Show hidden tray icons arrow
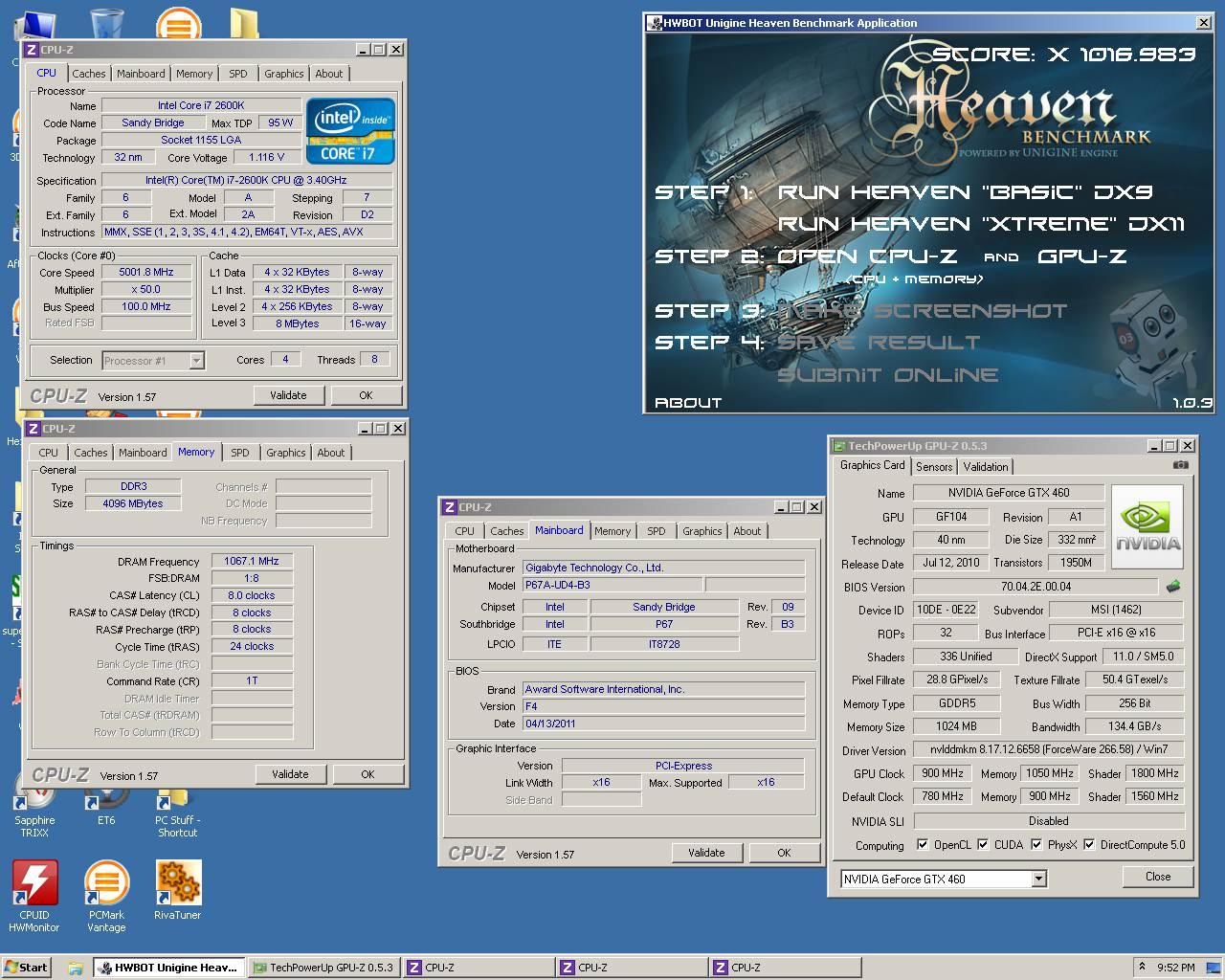 pyautogui.click(x=1141, y=967)
